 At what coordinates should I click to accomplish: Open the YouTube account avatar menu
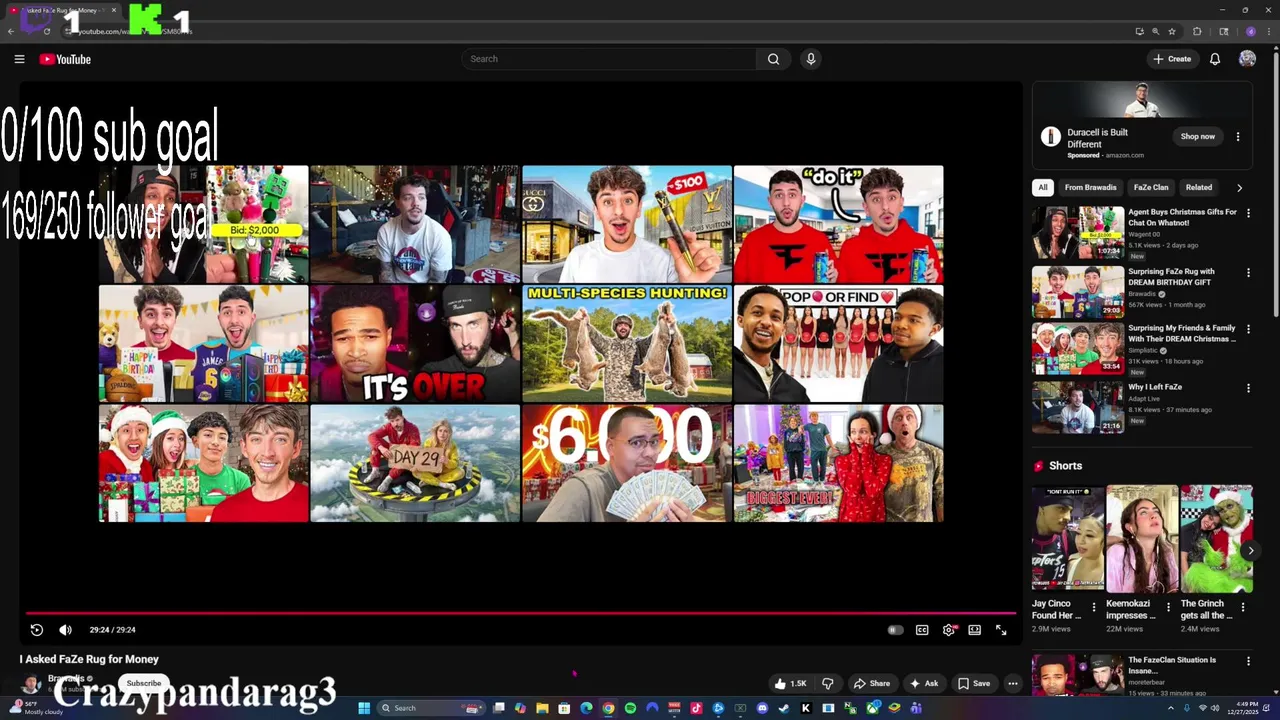pos(1247,59)
